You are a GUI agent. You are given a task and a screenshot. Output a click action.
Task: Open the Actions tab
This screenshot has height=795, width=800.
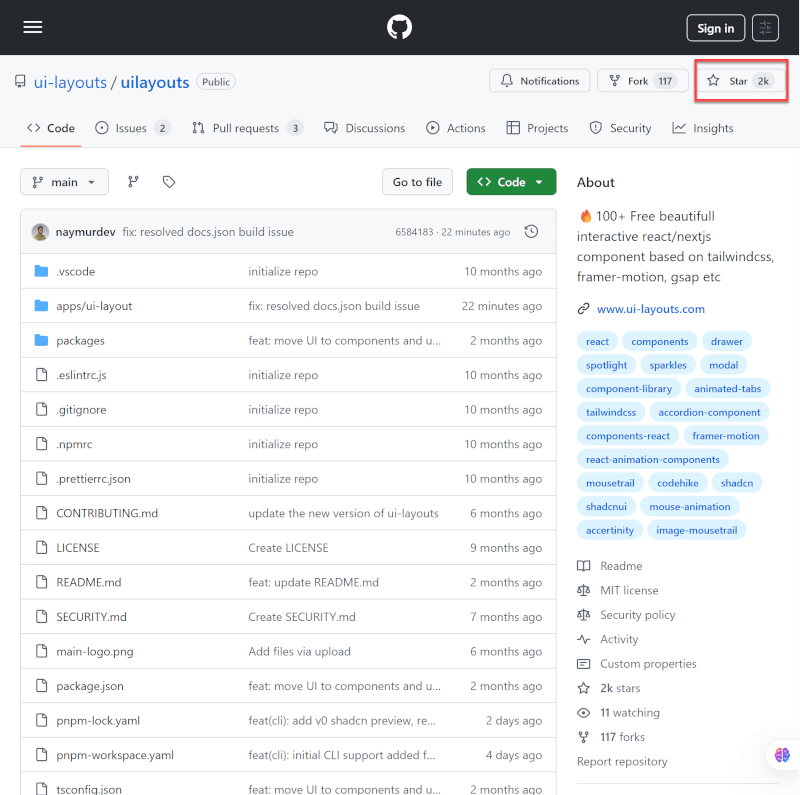[x=456, y=128]
